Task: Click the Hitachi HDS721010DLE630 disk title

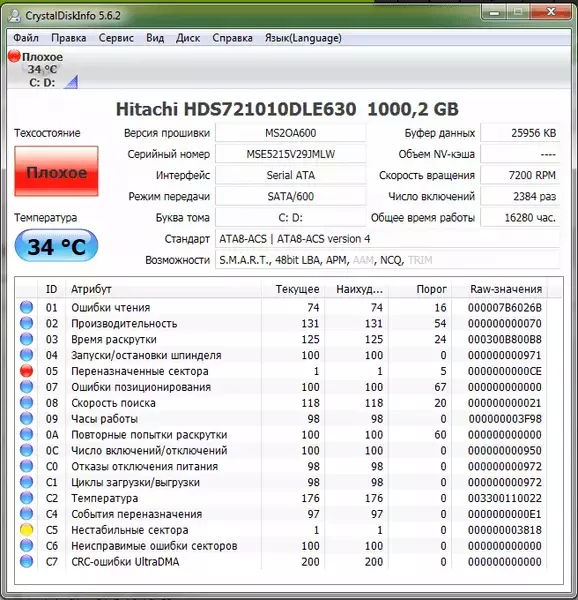Action: pyautogui.click(x=287, y=109)
